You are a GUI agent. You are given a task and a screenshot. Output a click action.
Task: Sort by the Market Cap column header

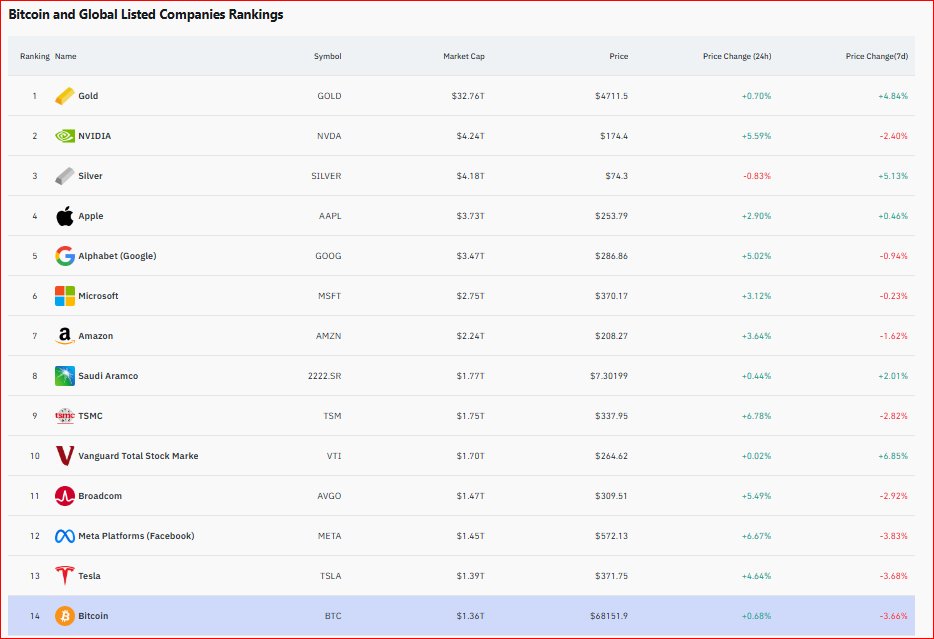[x=464, y=56]
